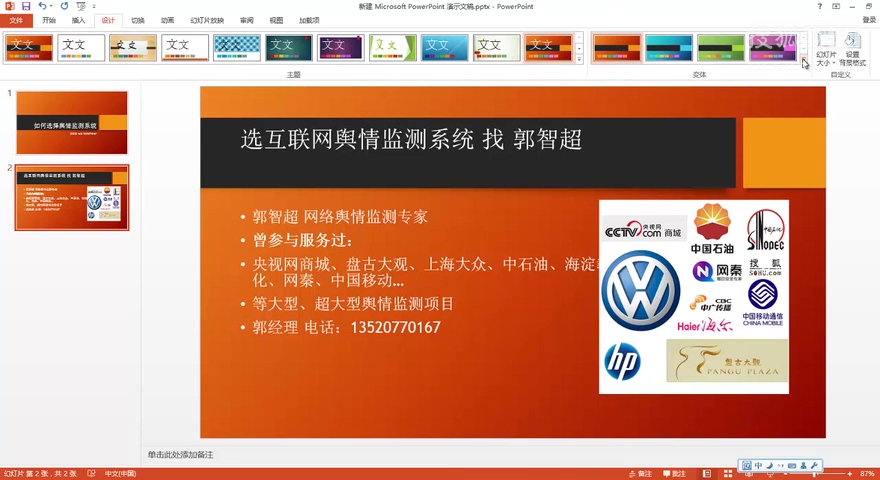Switch to the 插入 ribbon tab
This screenshot has height=480, width=880.
(x=78, y=21)
